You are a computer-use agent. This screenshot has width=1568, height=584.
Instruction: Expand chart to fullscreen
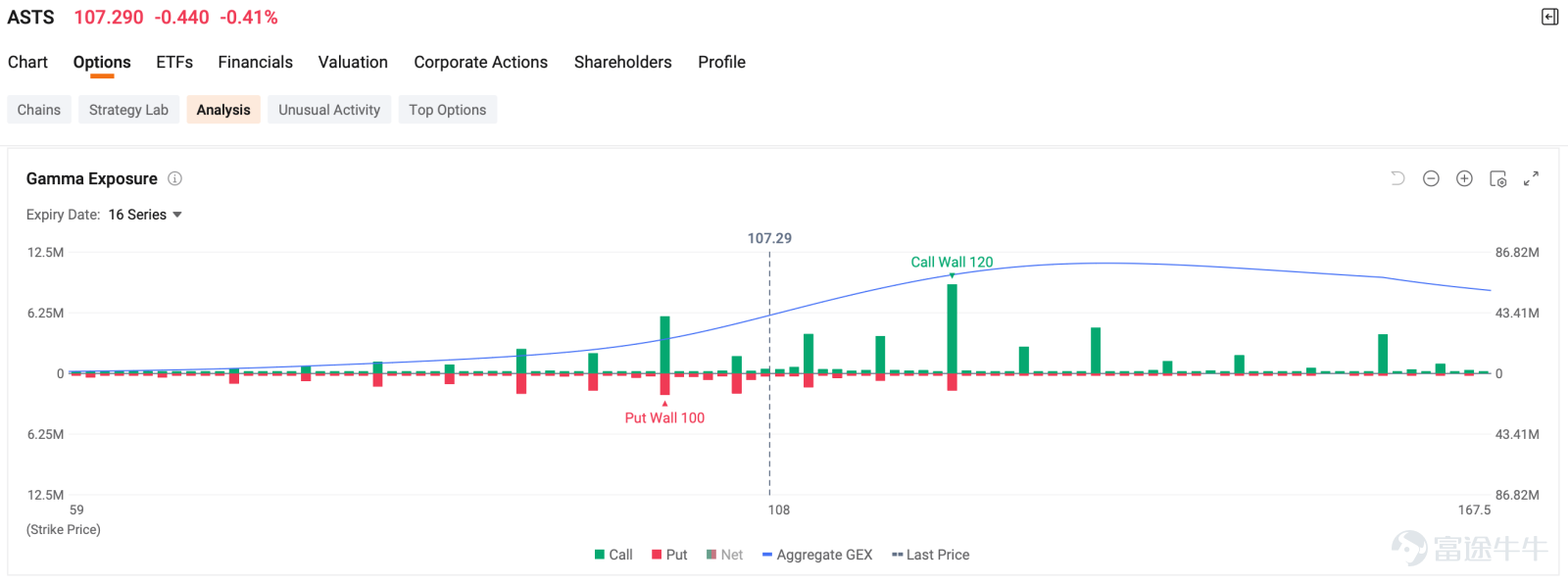coord(1531,178)
